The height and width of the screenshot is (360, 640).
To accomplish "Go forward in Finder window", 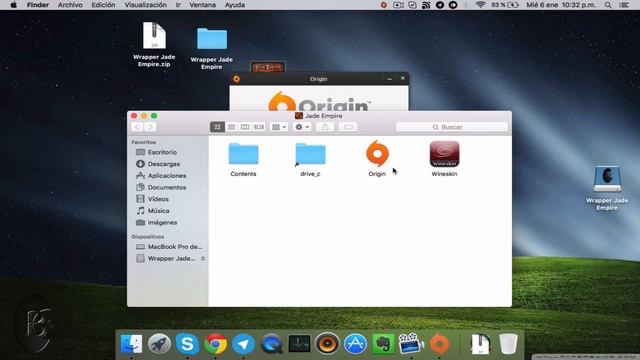I will [150, 127].
